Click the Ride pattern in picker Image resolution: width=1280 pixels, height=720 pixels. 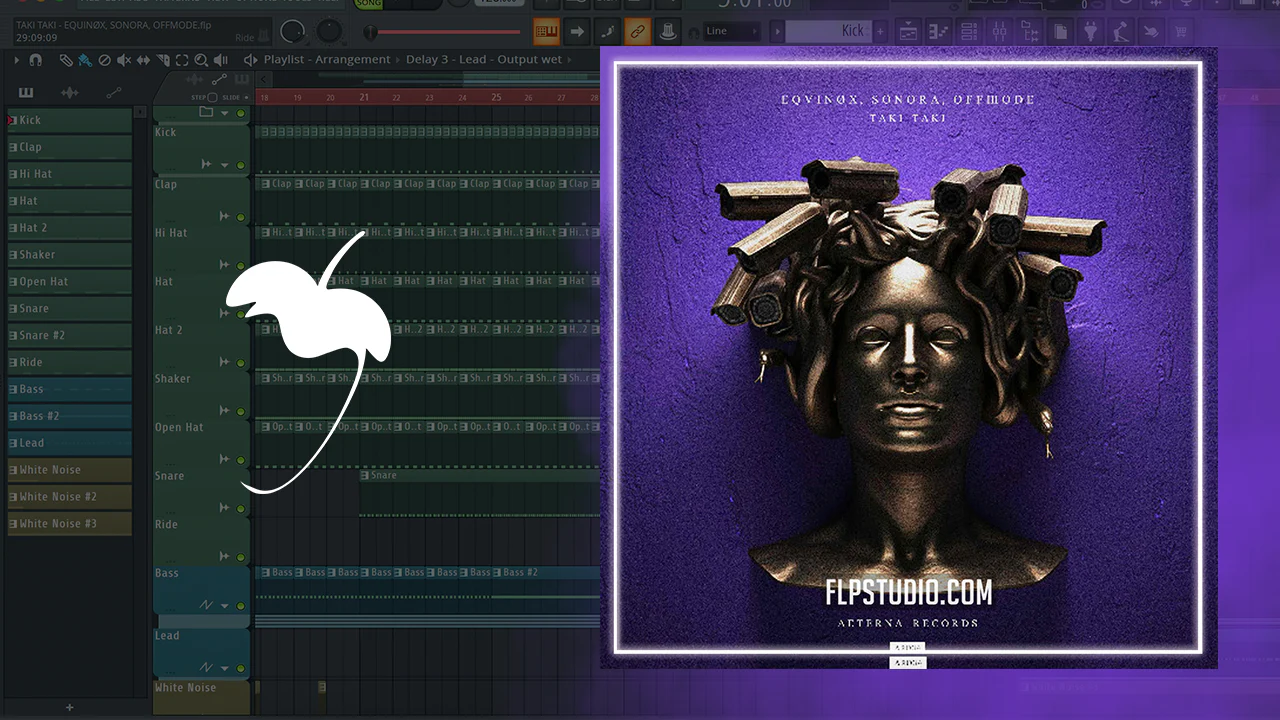[70, 363]
